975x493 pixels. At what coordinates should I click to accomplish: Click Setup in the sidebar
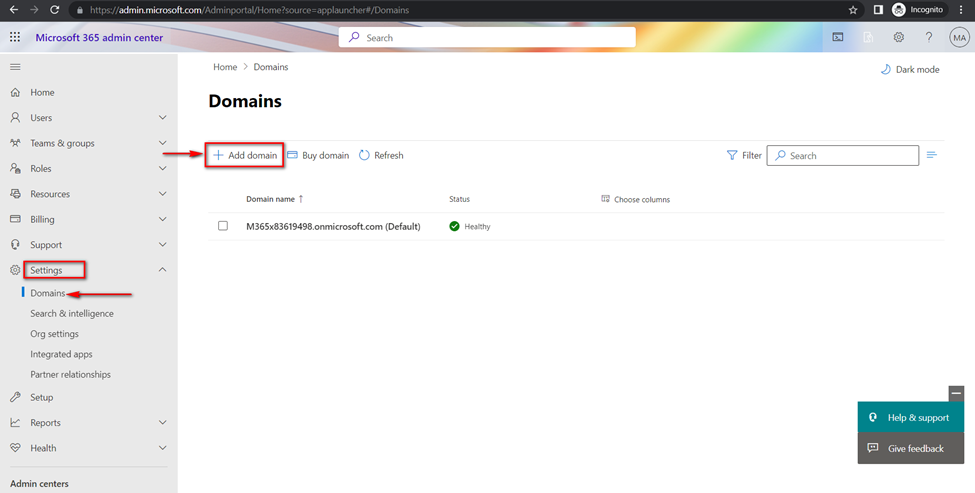(x=42, y=397)
